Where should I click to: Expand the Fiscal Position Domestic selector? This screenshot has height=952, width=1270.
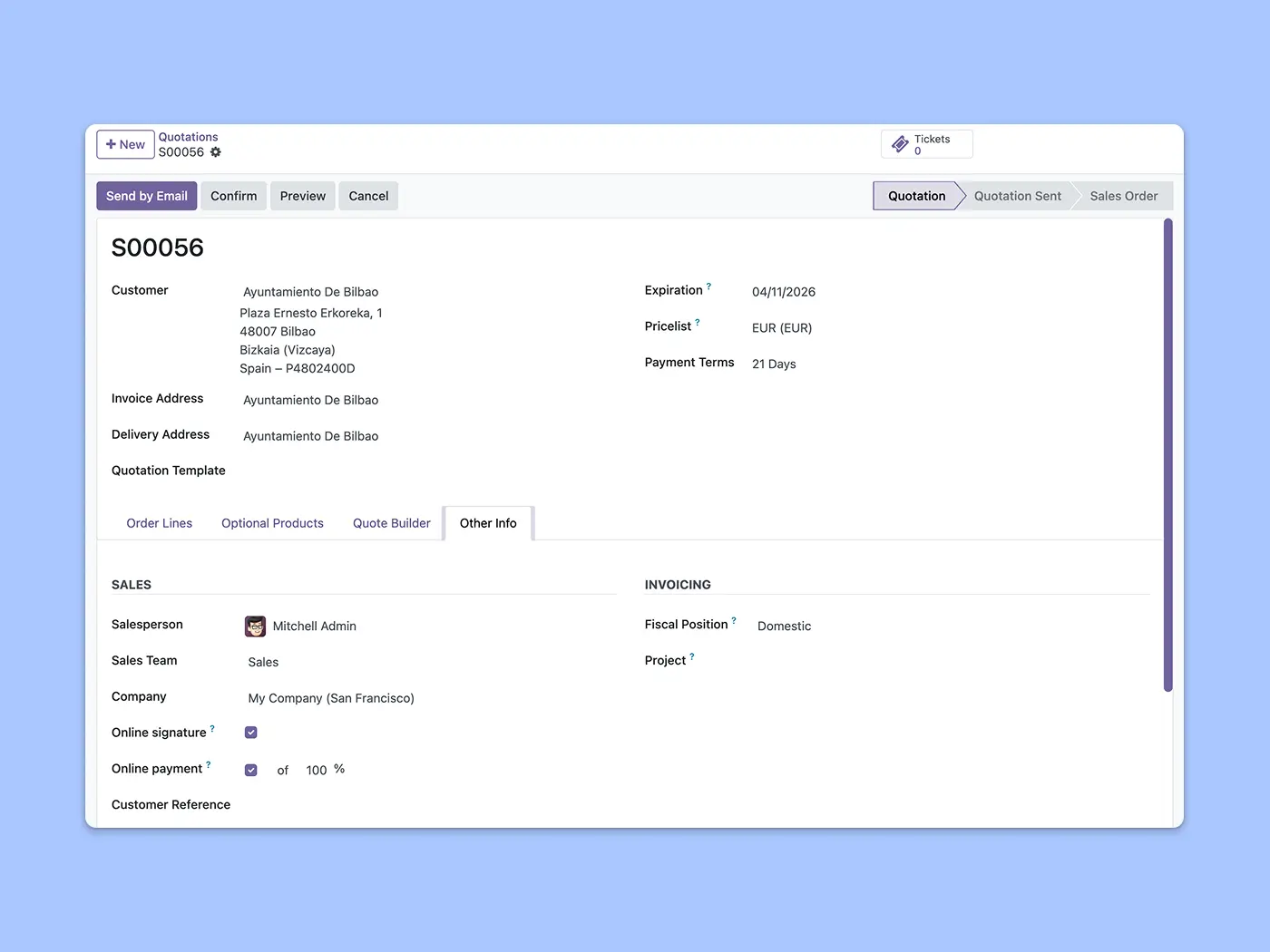click(784, 627)
